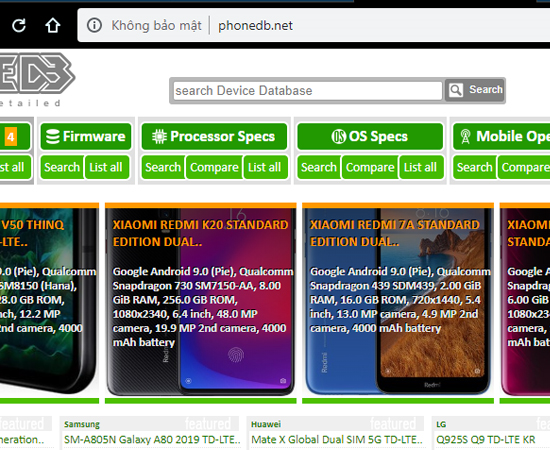Click Search under Firmware
Viewport: 550px width, 450px height.
point(62,167)
